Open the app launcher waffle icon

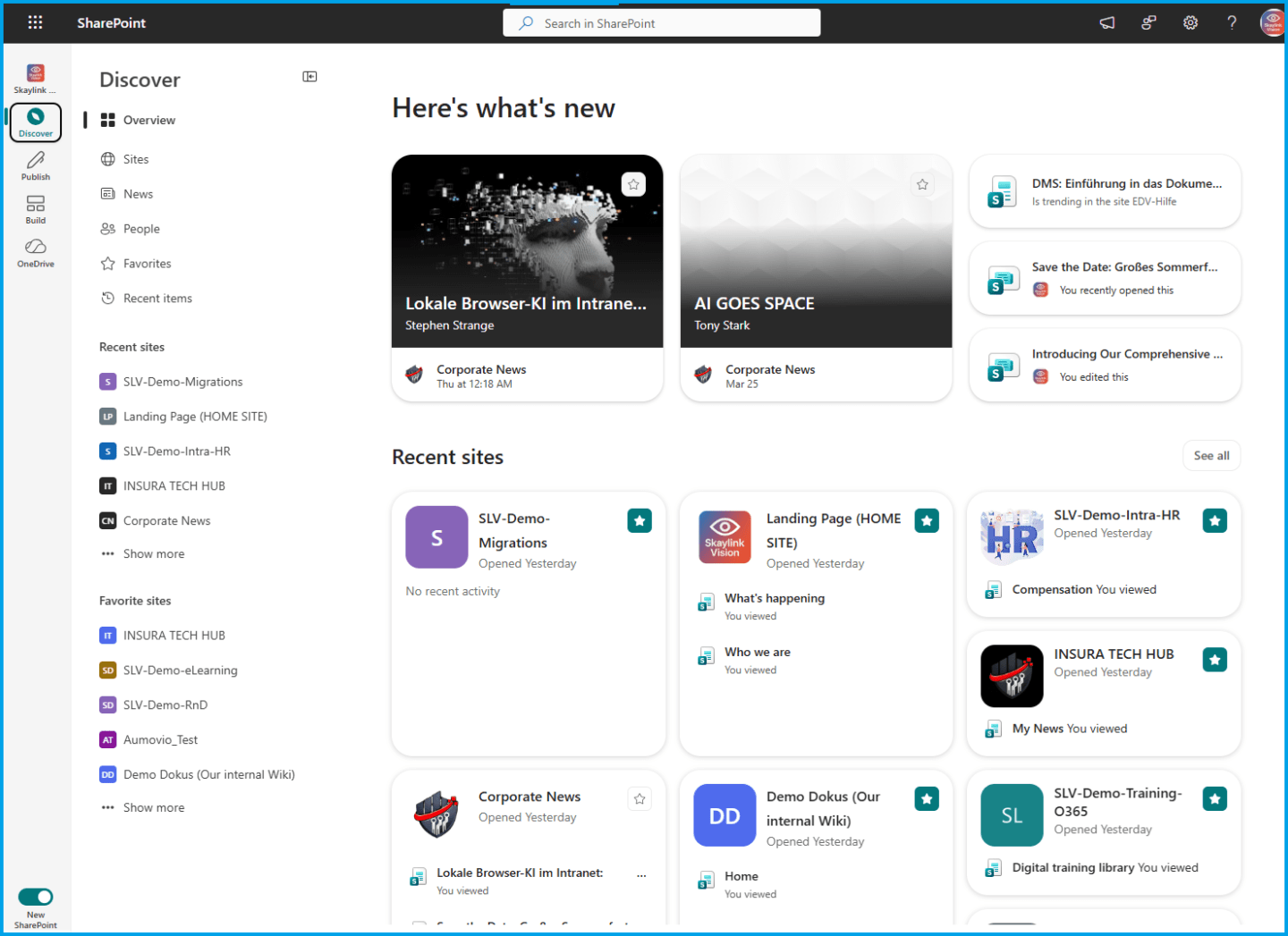35,22
